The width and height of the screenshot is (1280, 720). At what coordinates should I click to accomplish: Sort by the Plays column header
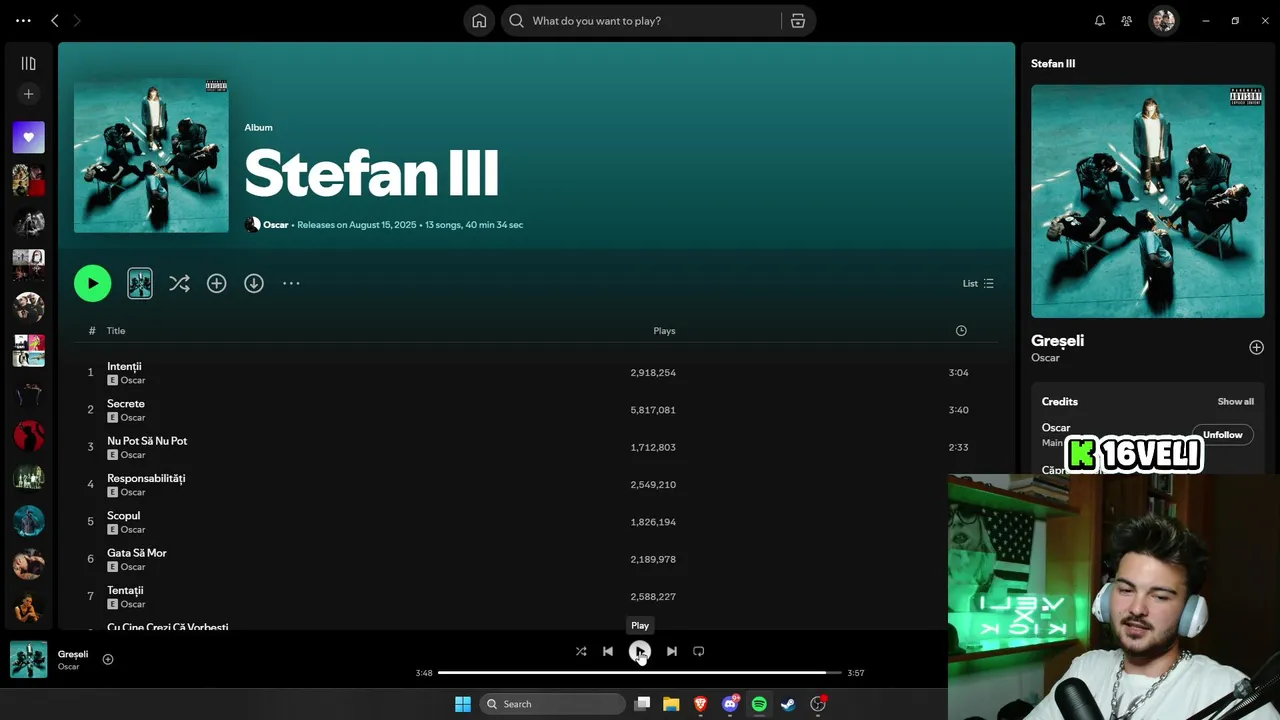(x=664, y=331)
